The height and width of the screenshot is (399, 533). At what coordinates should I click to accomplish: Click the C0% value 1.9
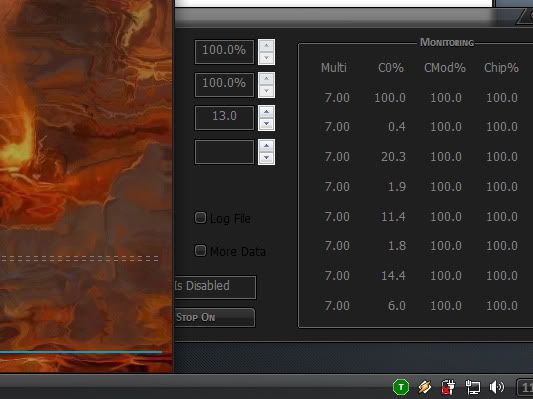[397, 187]
